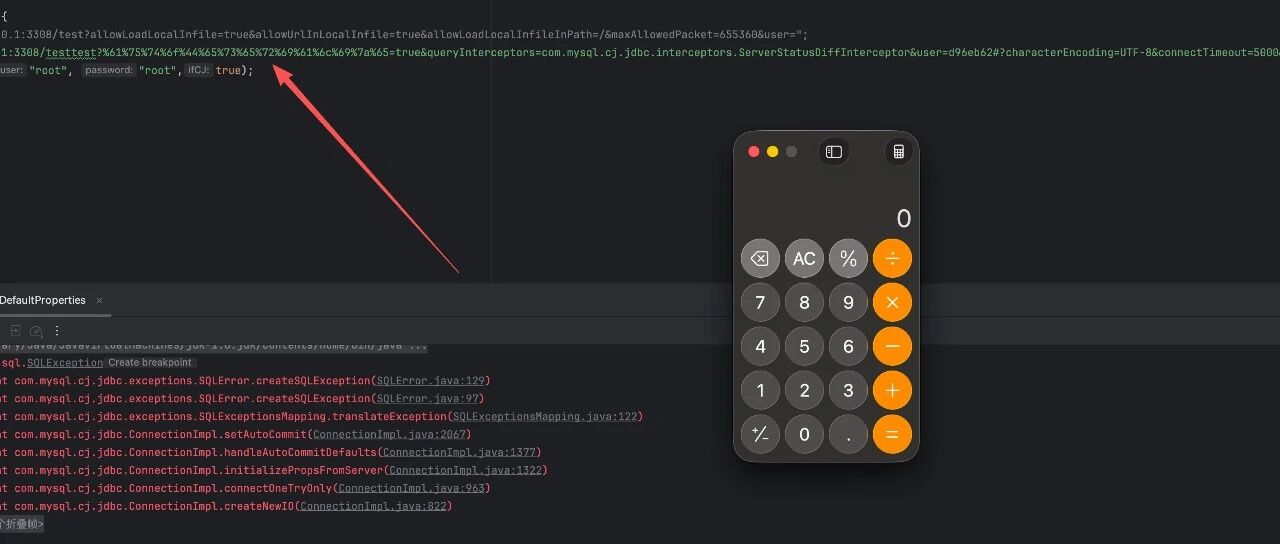Viewport: 1280px width, 544px height.
Task: Click the exit/stop icon in Run toolbar
Action: click(x=15, y=331)
